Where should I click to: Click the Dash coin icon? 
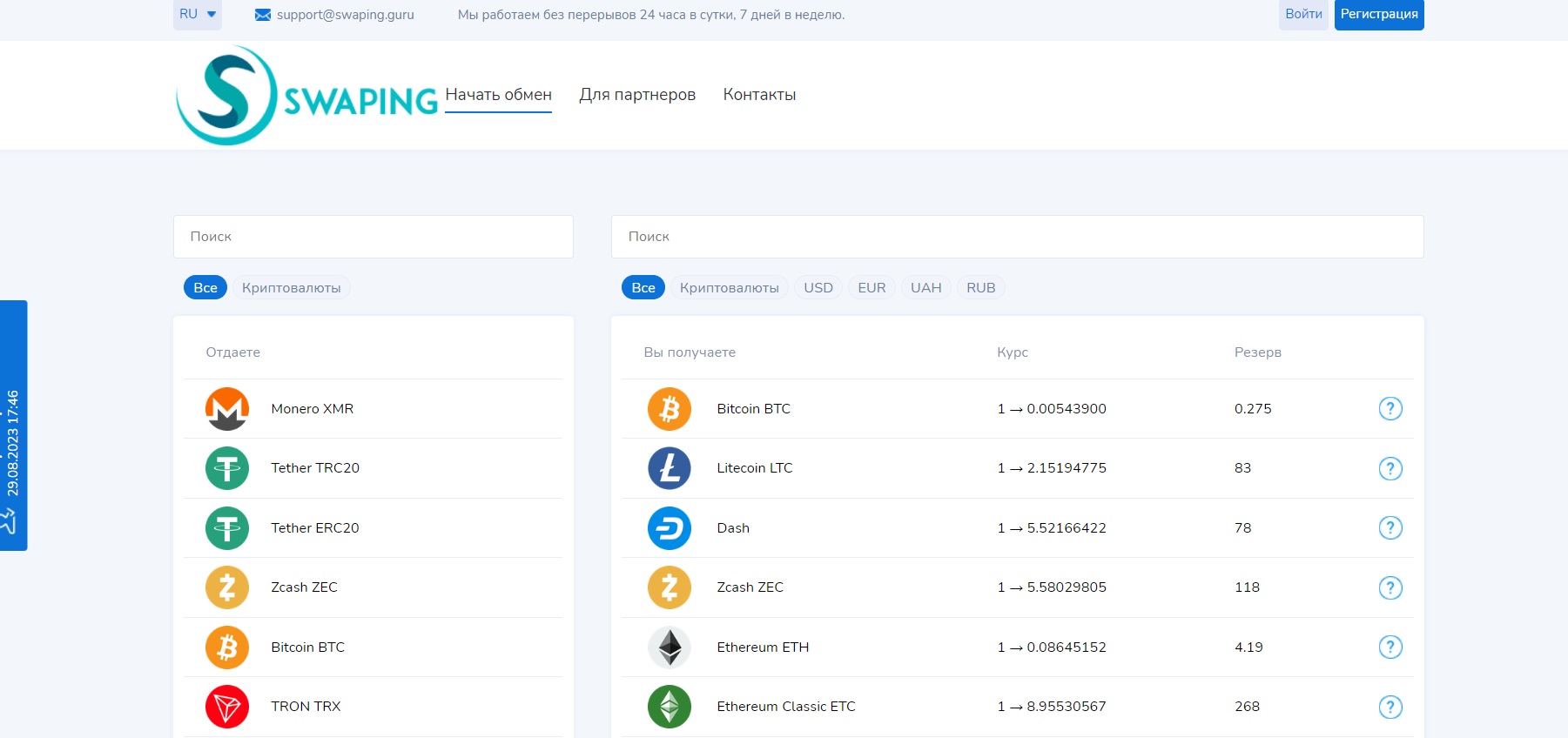[670, 528]
